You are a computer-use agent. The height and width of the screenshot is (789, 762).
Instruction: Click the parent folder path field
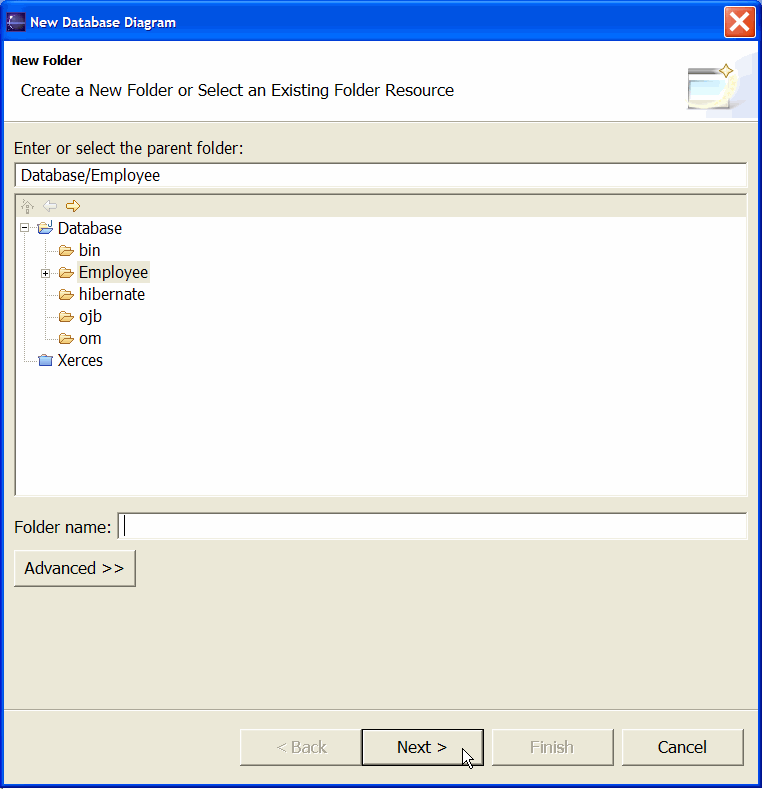[x=380, y=175]
